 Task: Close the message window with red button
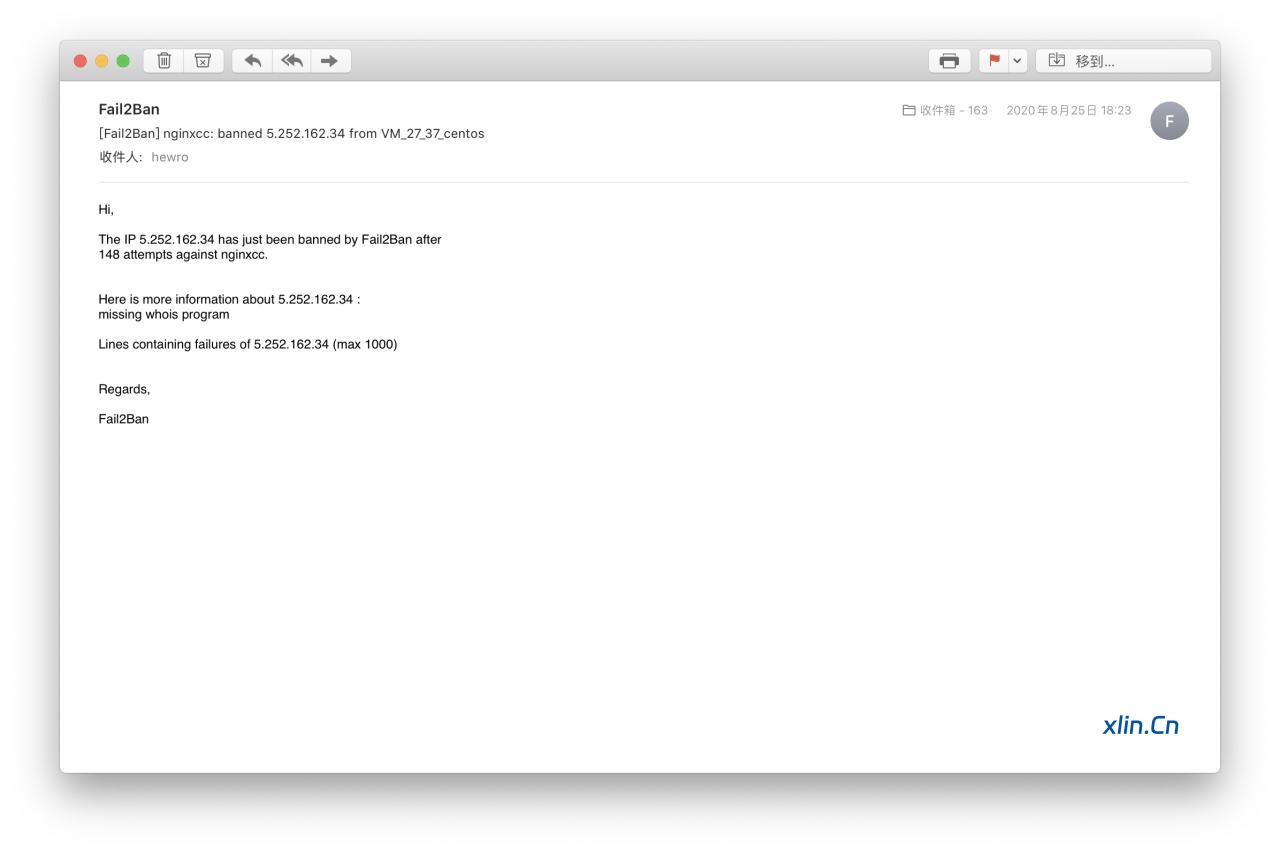[81, 61]
